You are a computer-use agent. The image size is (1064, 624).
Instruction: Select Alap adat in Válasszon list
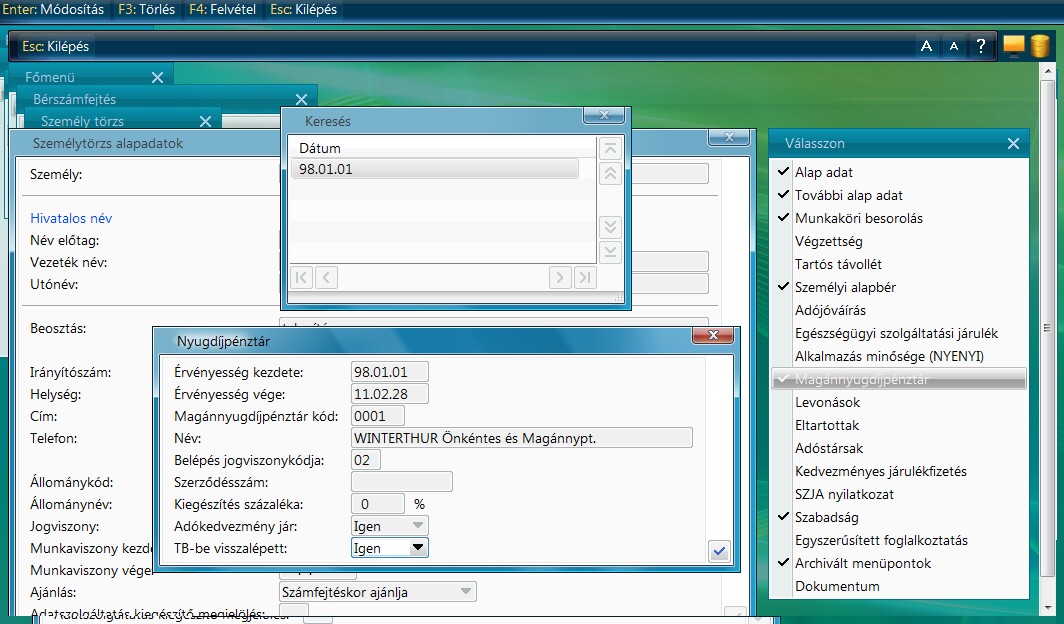pyautogui.click(x=898, y=172)
